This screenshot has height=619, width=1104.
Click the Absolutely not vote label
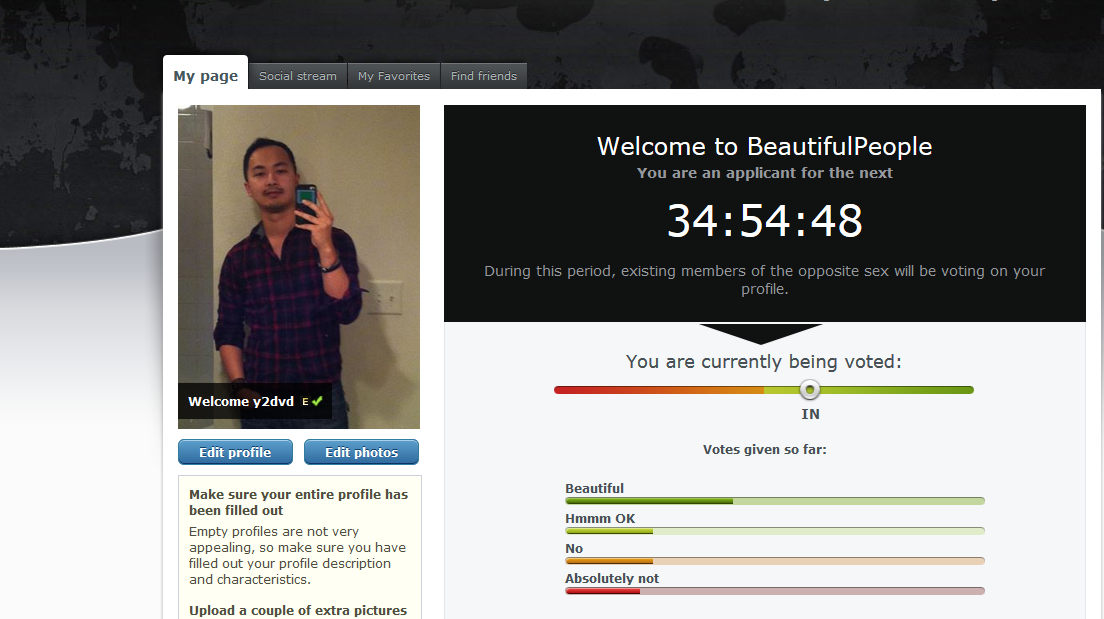[x=612, y=578]
